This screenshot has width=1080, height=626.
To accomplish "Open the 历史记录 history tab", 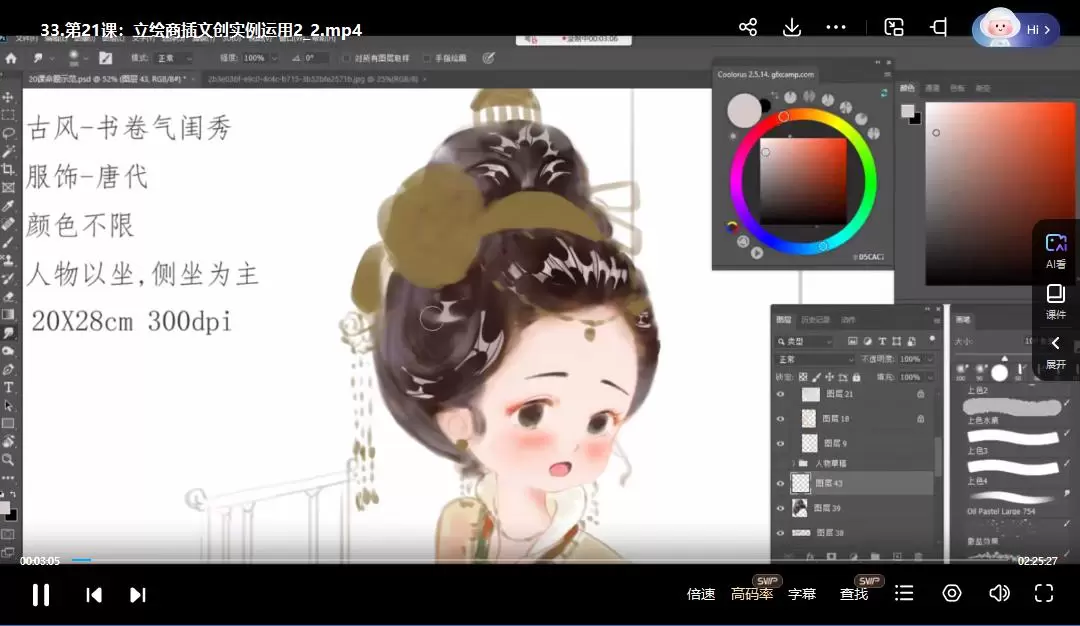I will click(816, 320).
